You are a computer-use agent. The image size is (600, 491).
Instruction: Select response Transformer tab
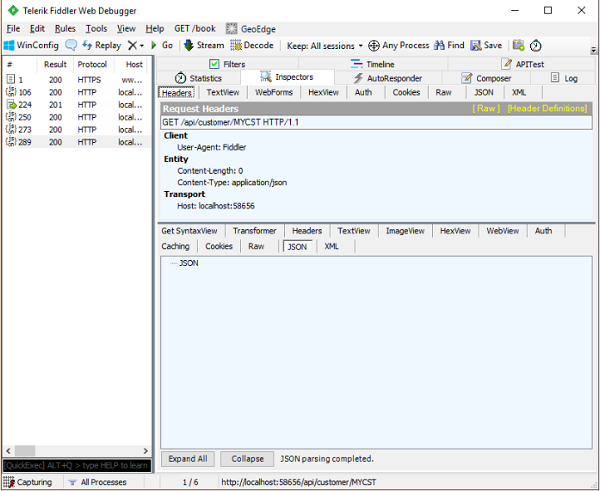[254, 231]
